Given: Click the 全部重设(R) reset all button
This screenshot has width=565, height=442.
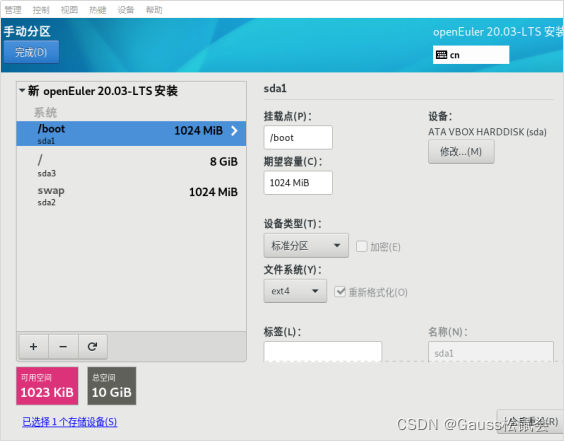Looking at the screenshot, I should click(x=530, y=421).
